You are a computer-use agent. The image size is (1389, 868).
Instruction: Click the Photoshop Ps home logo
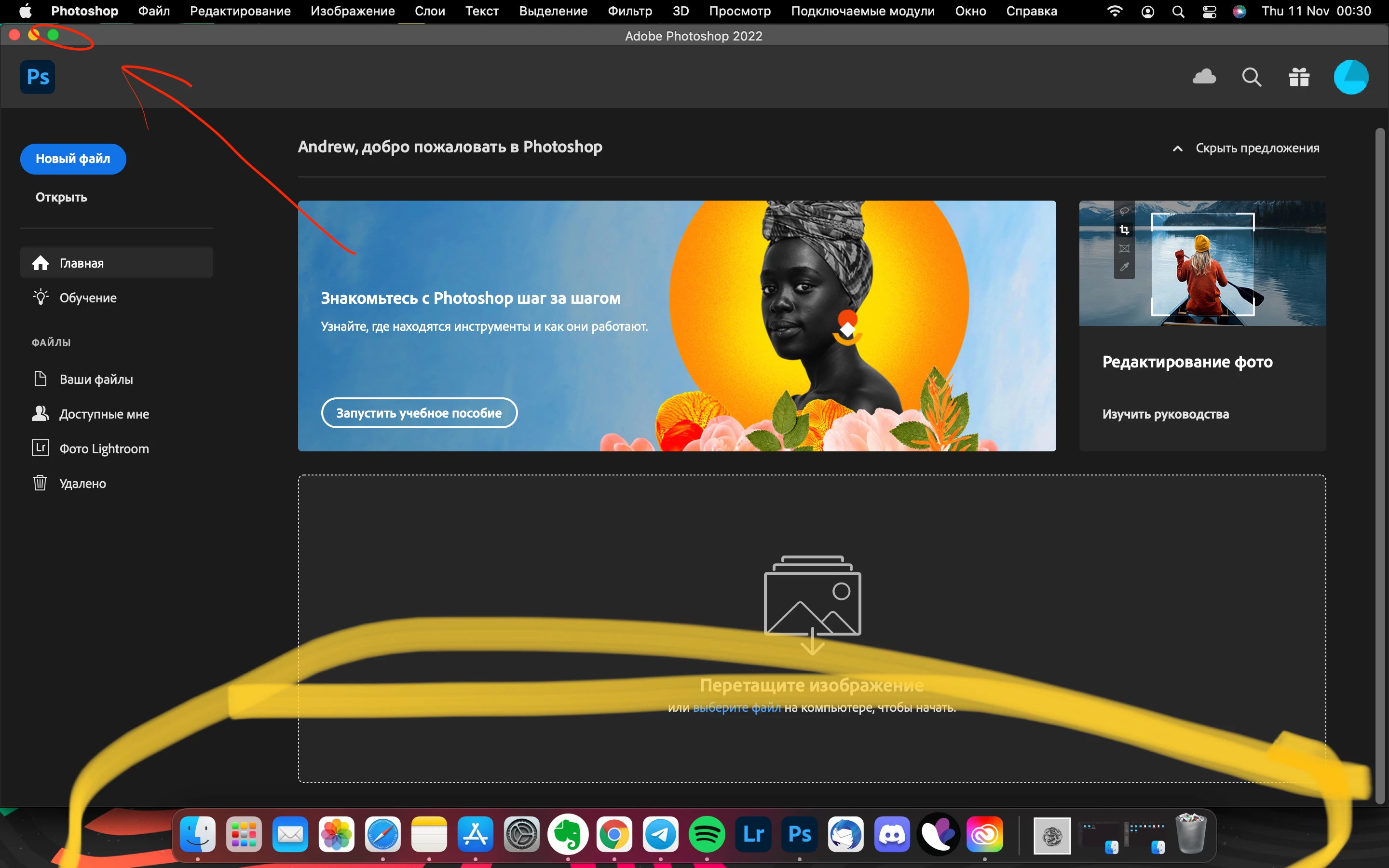point(37,77)
